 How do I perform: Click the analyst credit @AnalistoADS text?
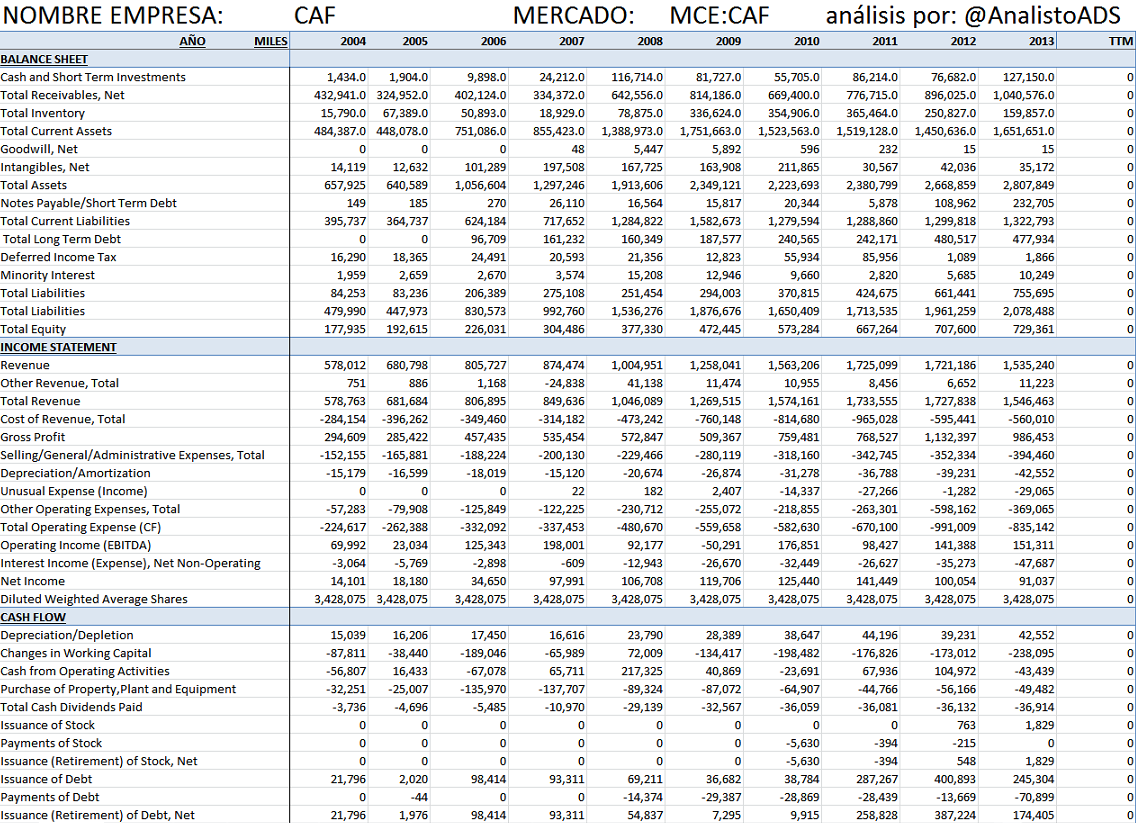pyautogui.click(x=1043, y=15)
